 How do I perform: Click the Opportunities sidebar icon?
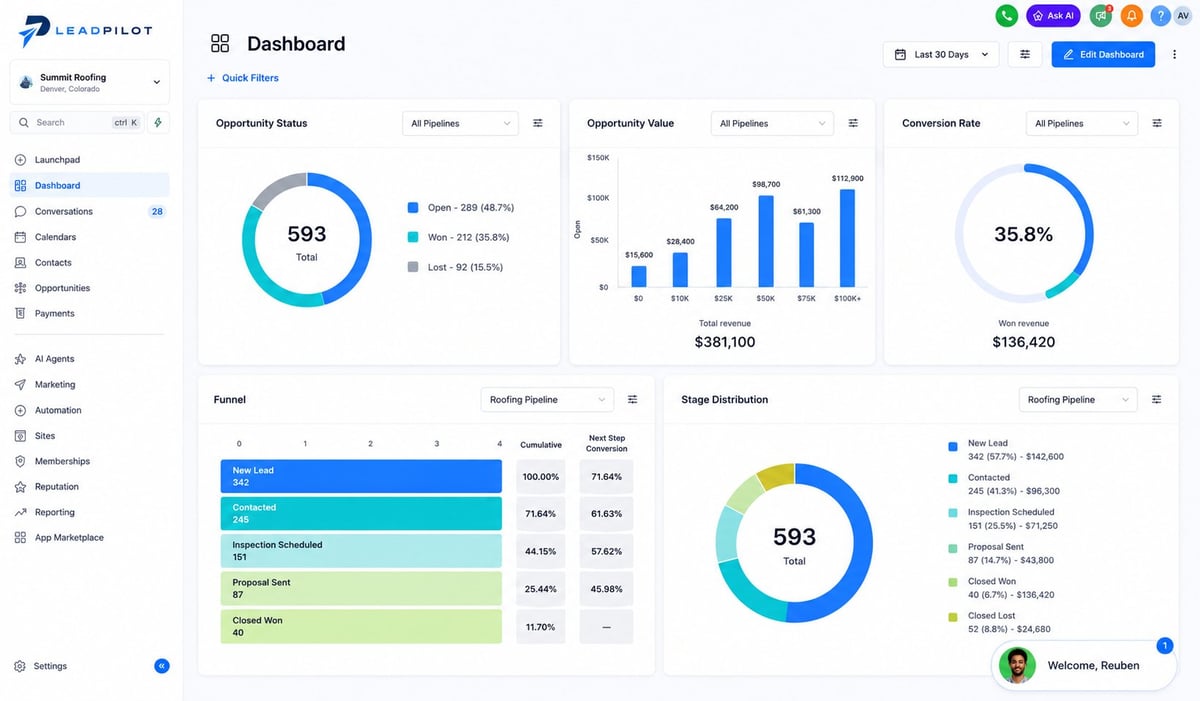[21, 288]
